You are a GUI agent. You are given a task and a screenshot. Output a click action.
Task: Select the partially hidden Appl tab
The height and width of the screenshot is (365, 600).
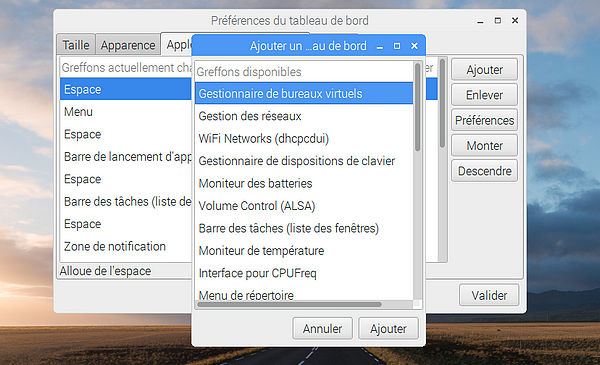176,44
